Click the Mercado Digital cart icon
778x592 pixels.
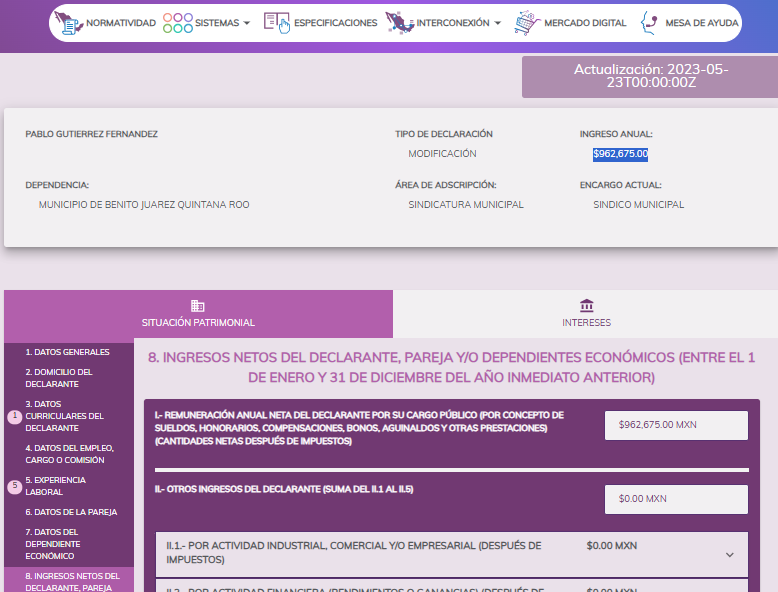(528, 23)
